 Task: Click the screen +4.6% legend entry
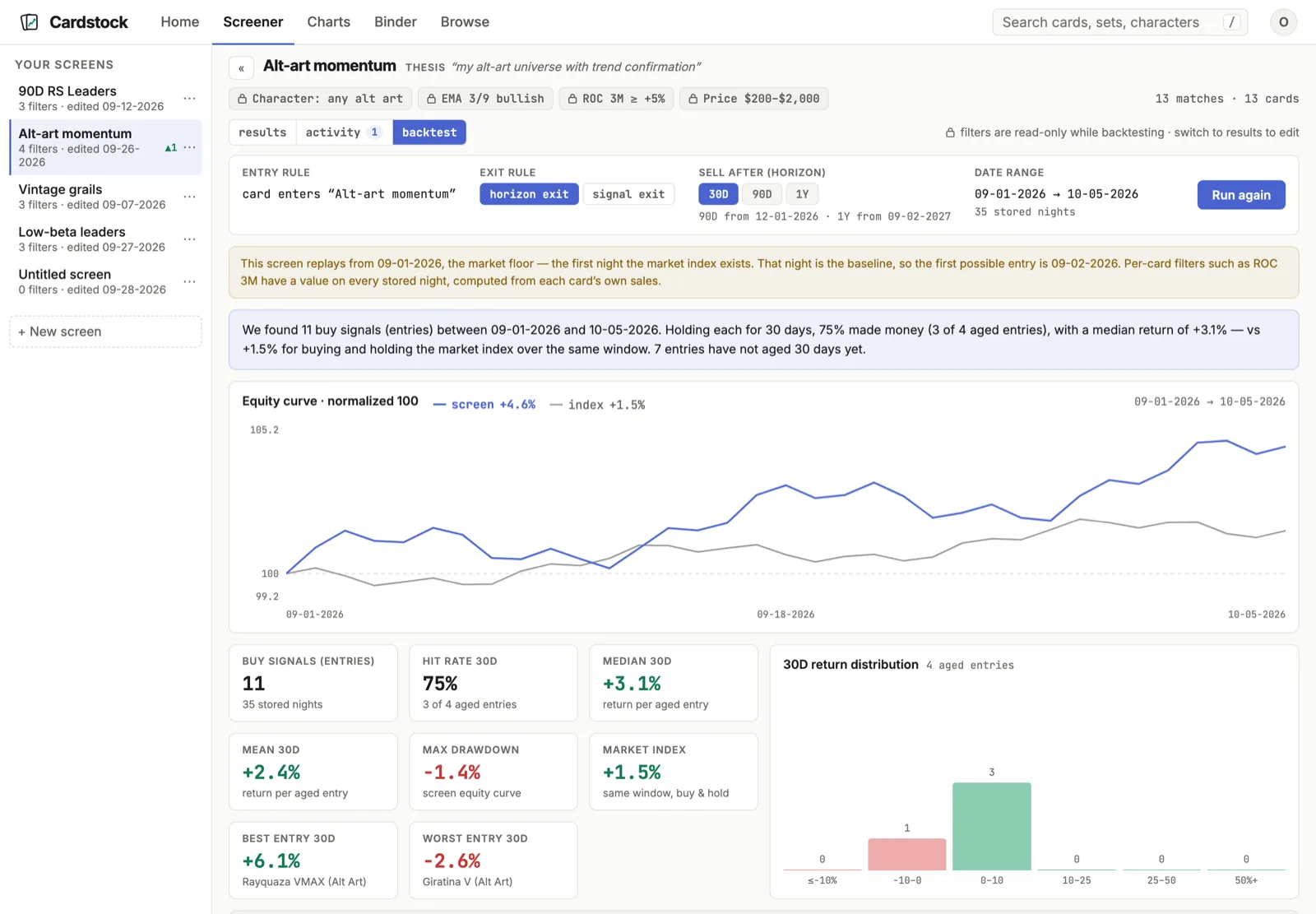484,405
